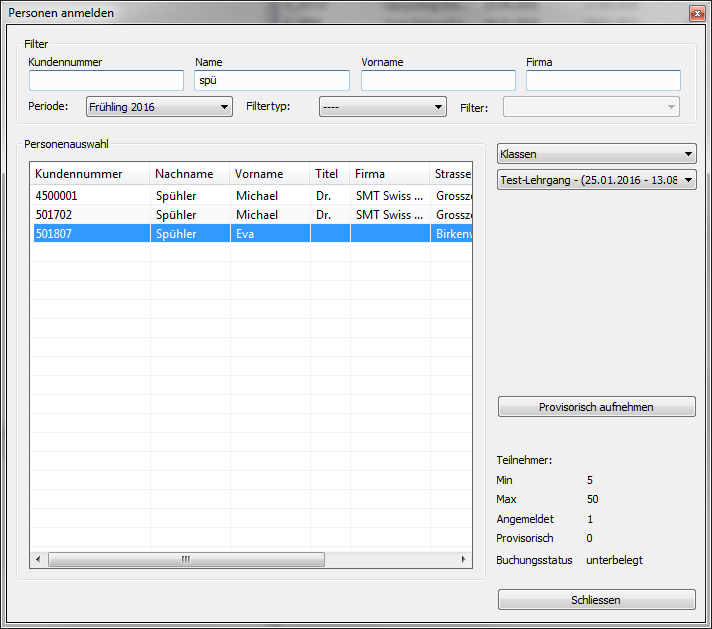Click the Schliessen button

596,600
